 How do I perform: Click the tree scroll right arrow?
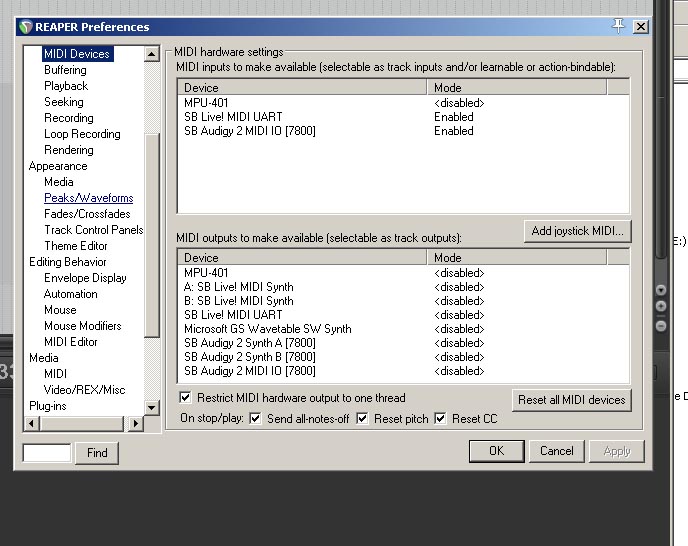click(136, 424)
